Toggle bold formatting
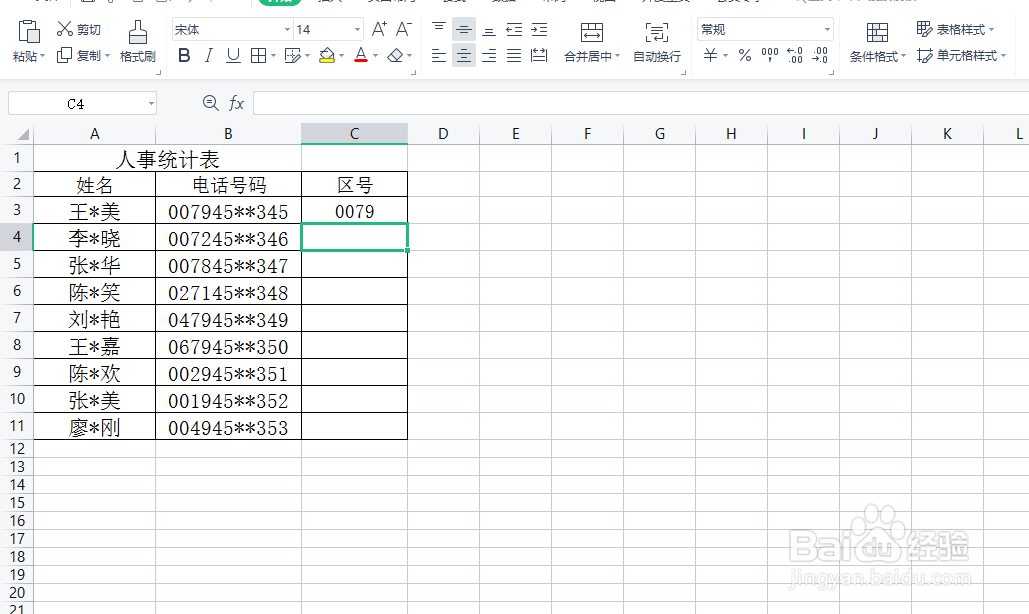This screenshot has width=1029, height=614. tap(184, 56)
